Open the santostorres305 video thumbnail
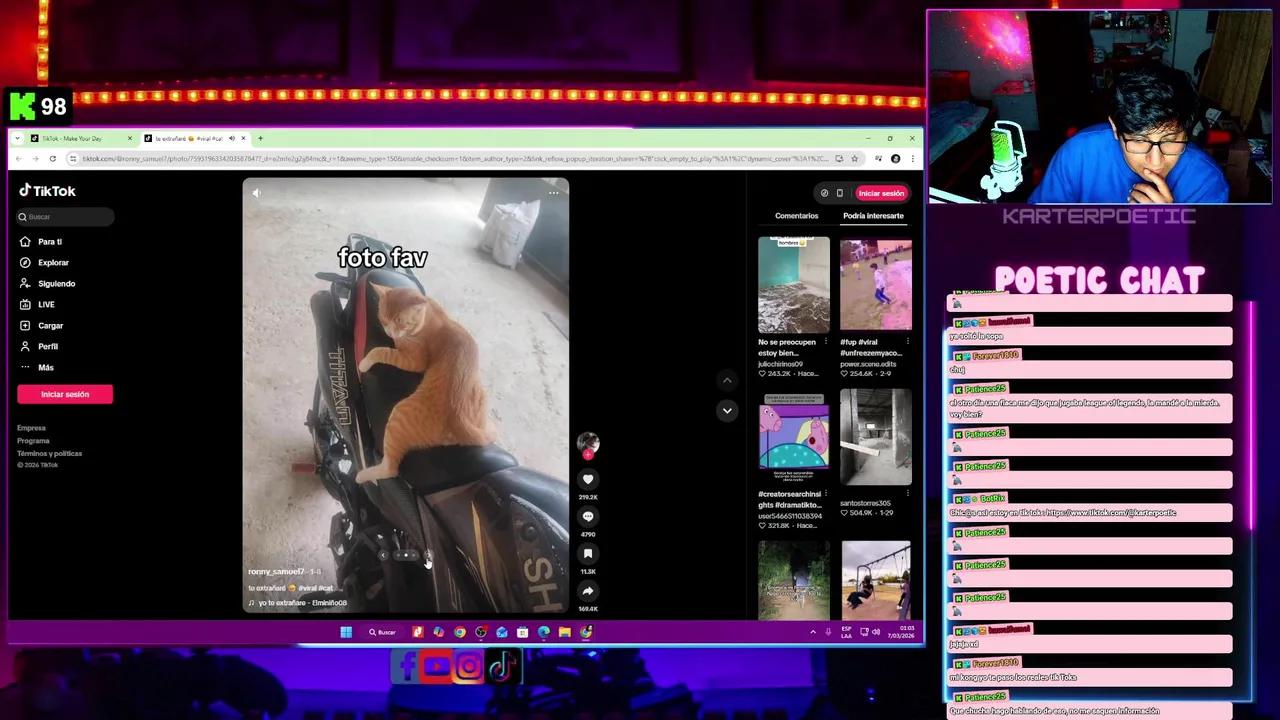 click(x=876, y=437)
